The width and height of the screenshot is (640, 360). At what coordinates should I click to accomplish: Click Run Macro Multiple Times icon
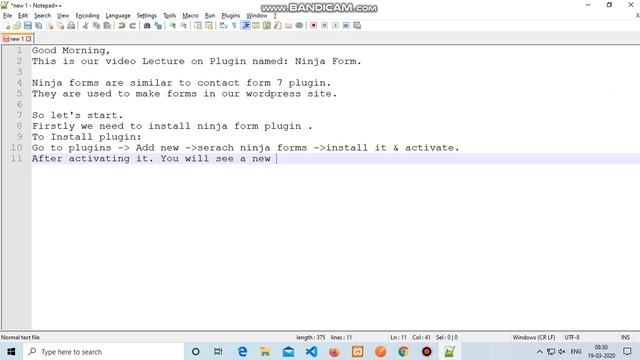[346, 26]
